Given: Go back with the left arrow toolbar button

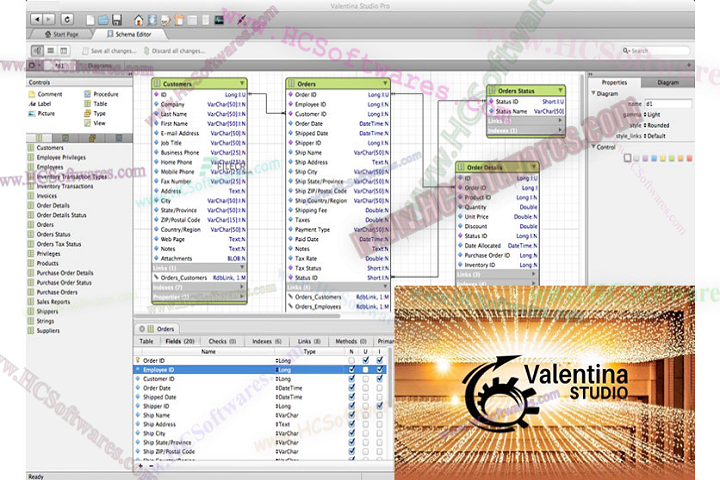Looking at the screenshot, I should point(37,19).
